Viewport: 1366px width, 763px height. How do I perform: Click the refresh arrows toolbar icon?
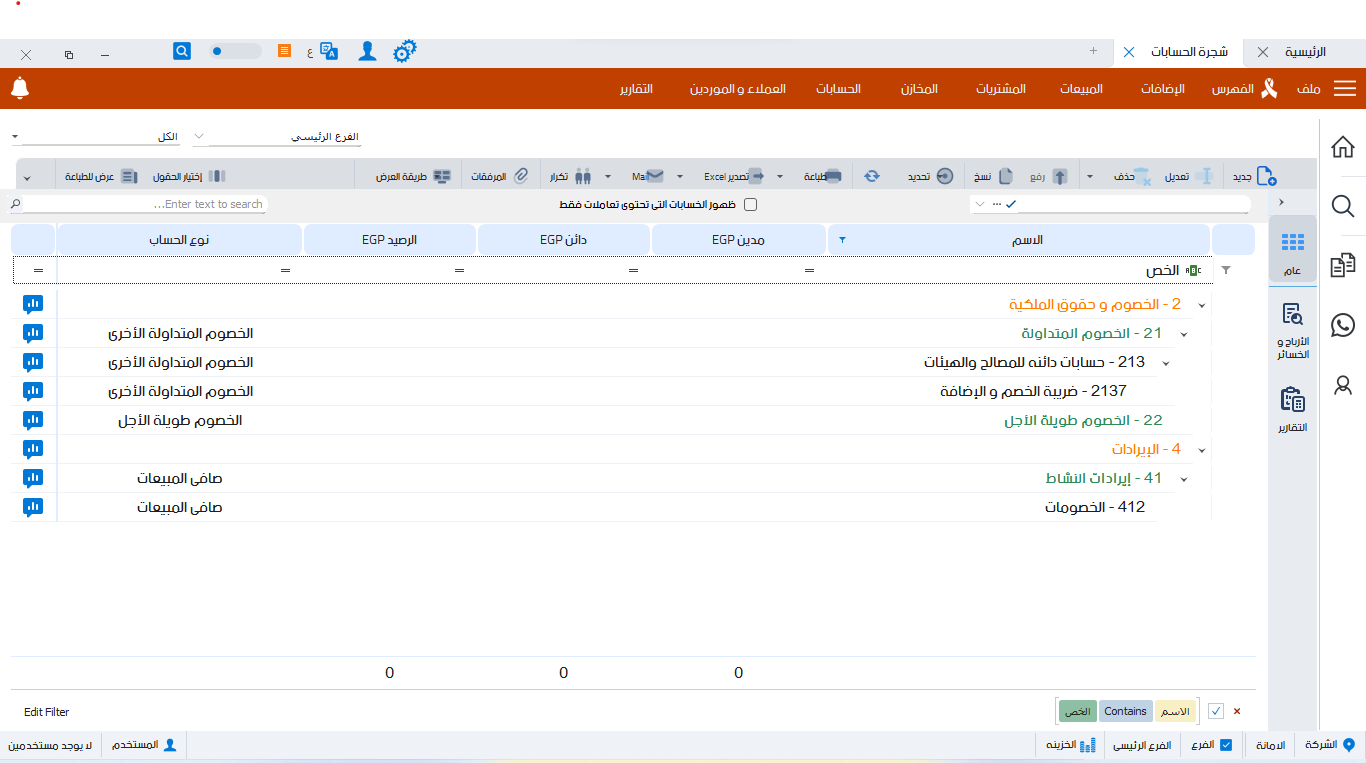tap(872, 176)
